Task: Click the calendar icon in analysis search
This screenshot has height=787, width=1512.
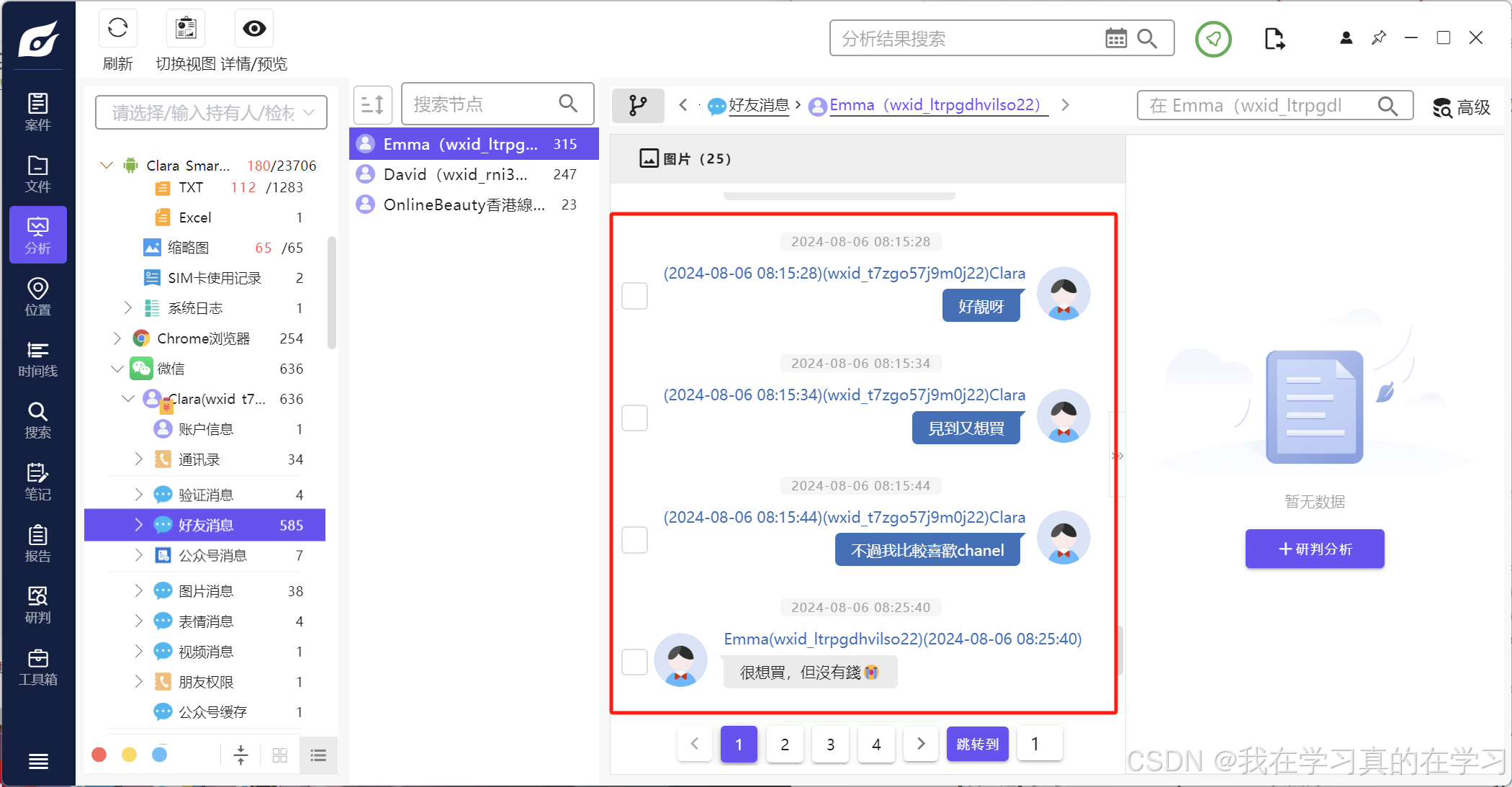Action: [x=1115, y=39]
